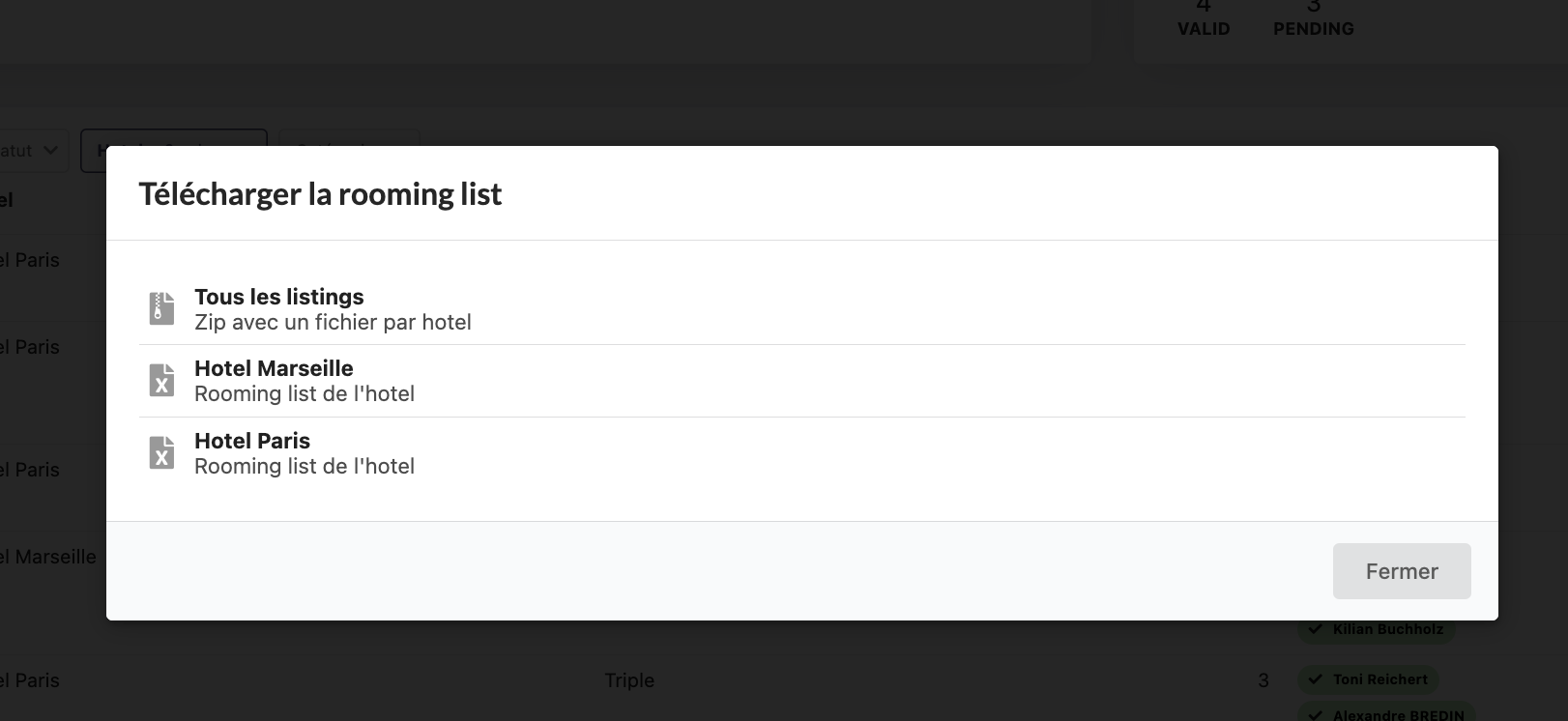This screenshot has height=721, width=1568.
Task: Download the 'Tous les listings' zip
Action: [x=279, y=298]
